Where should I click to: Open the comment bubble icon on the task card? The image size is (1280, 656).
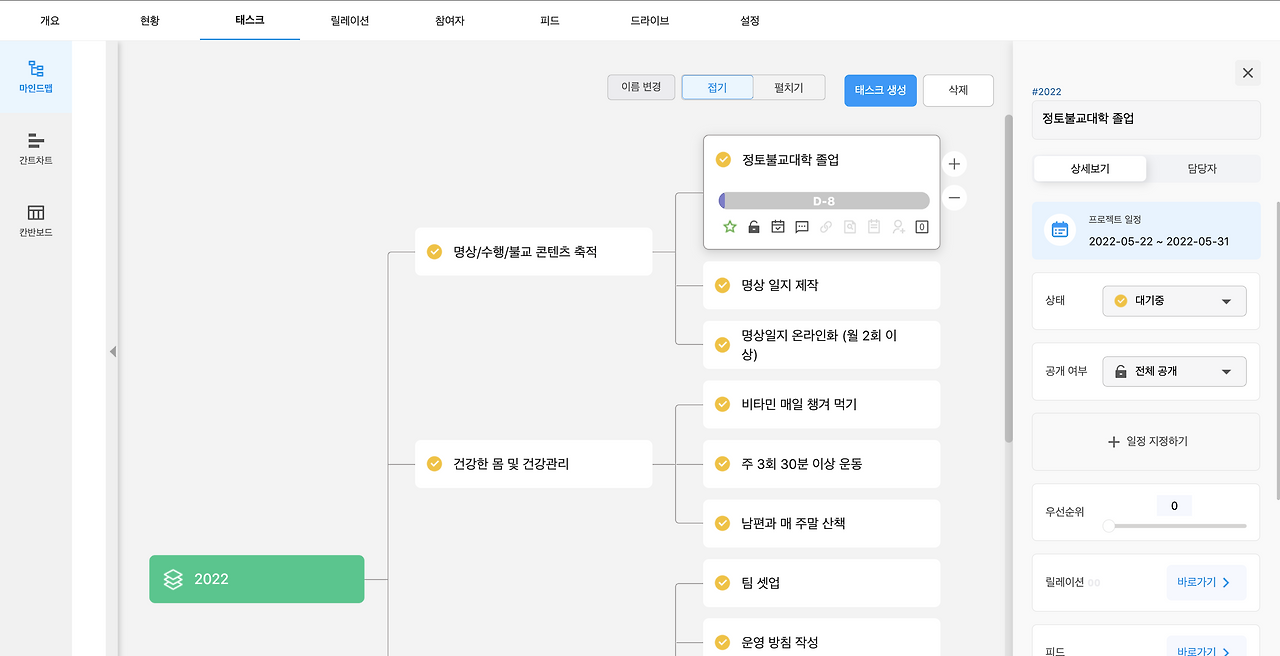click(x=802, y=227)
